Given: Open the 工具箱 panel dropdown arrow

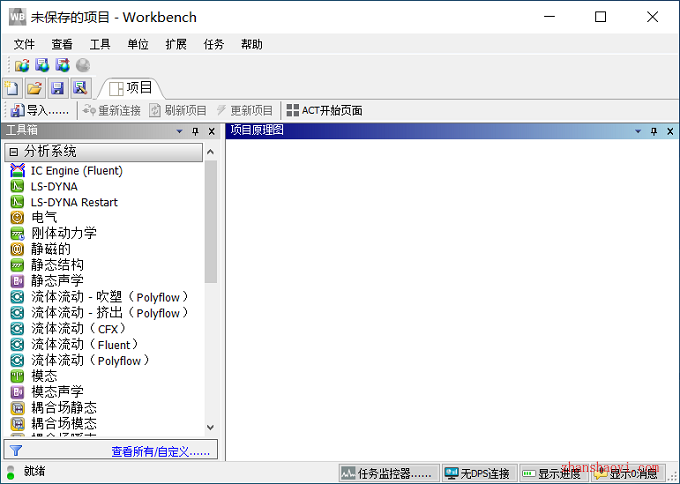Looking at the screenshot, I should pos(180,131).
